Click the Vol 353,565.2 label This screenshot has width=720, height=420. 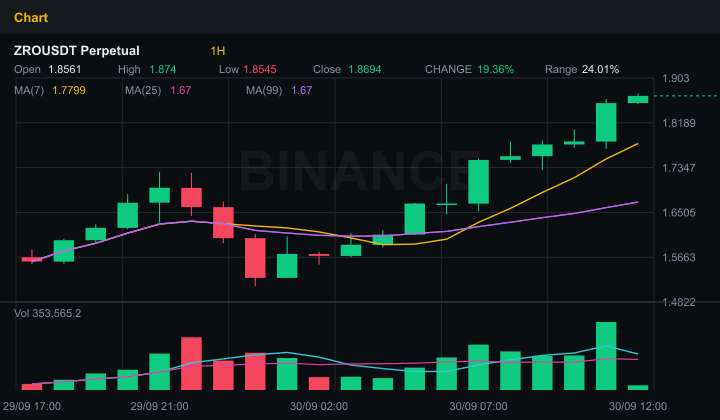pos(47,313)
